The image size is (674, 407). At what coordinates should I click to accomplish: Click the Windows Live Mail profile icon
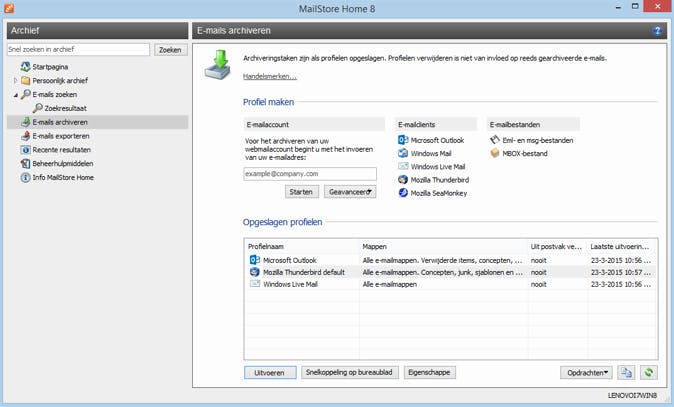255,284
